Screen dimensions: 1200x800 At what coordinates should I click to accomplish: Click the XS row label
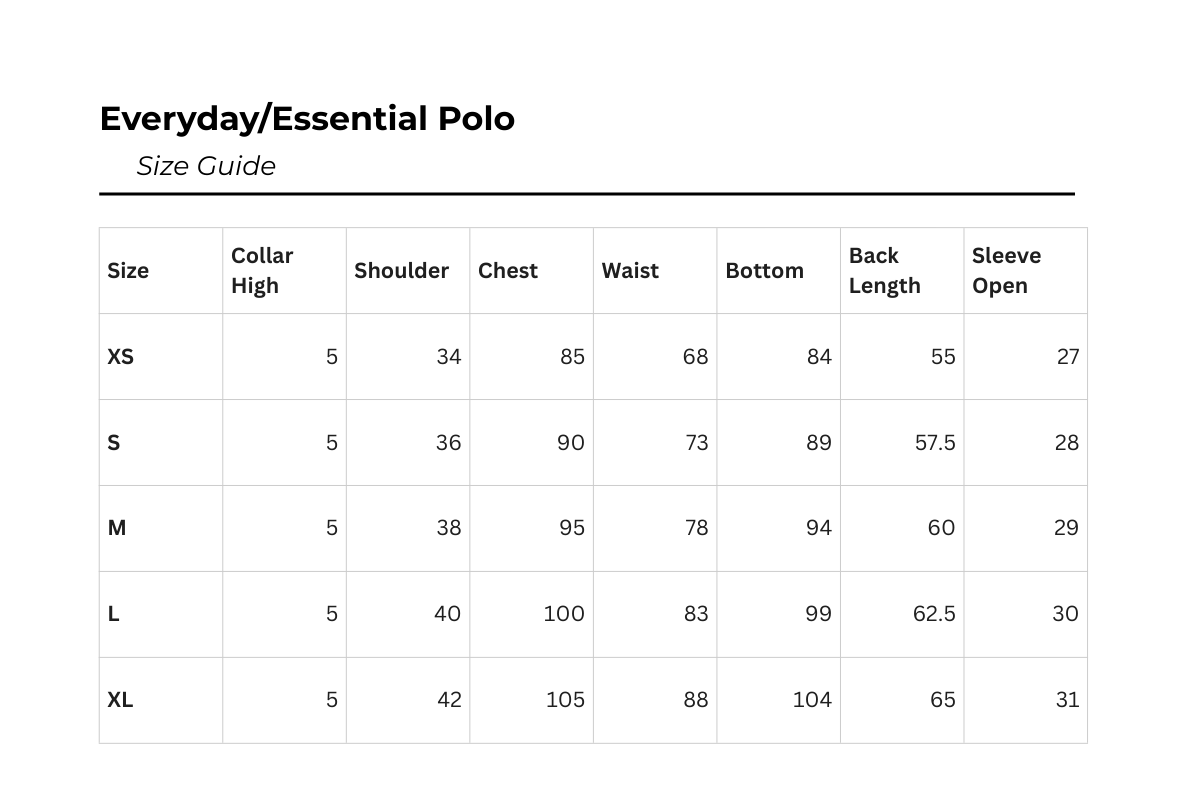coord(120,356)
